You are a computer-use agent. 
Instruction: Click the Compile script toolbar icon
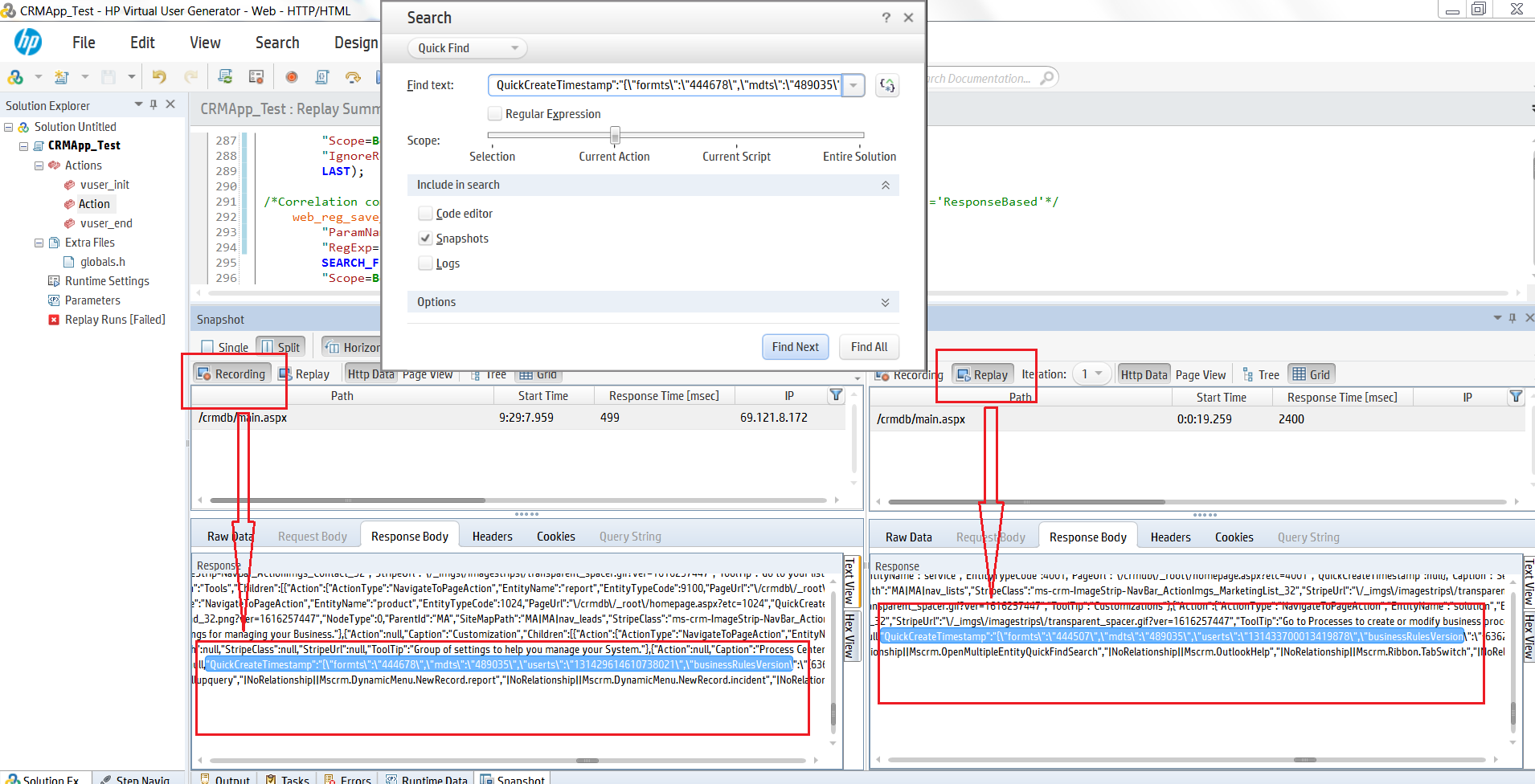pos(322,77)
